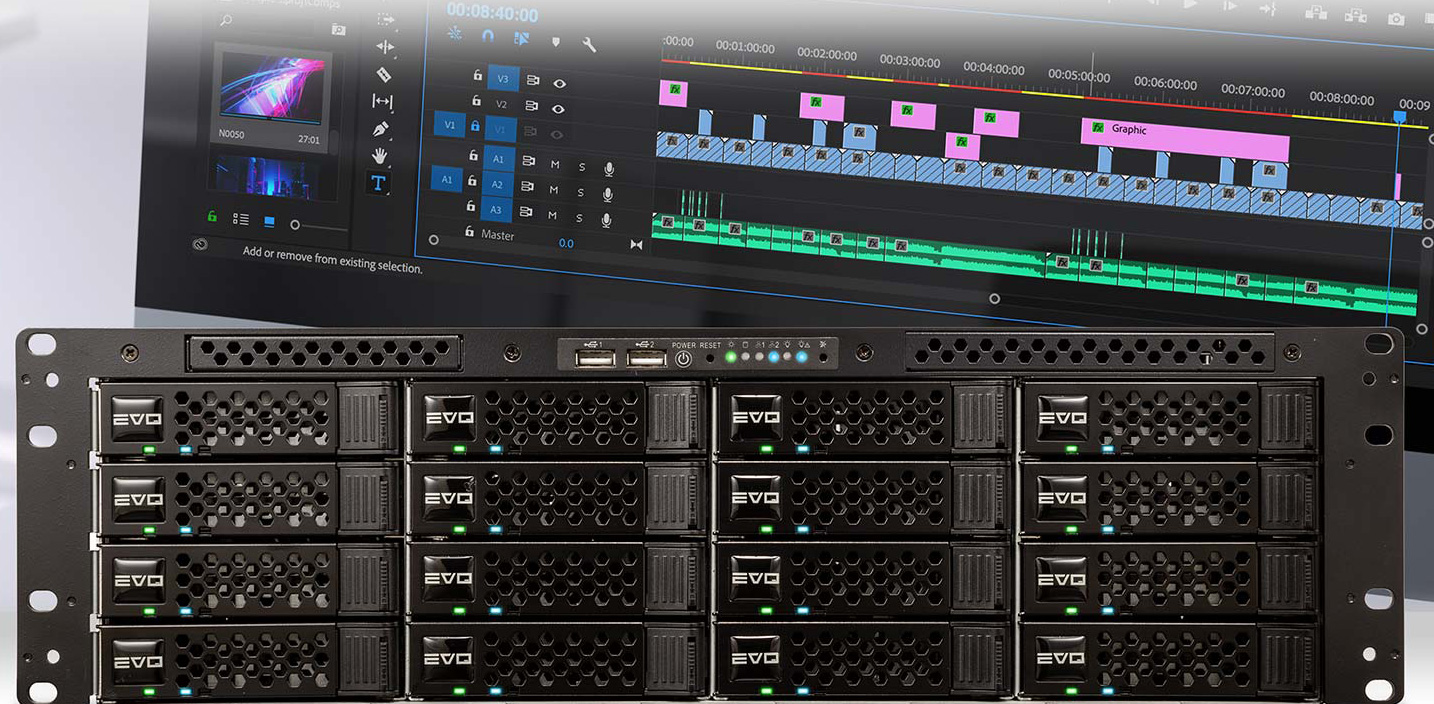Unlock the locked V1 track
The width and height of the screenshot is (1434, 704).
475,127
